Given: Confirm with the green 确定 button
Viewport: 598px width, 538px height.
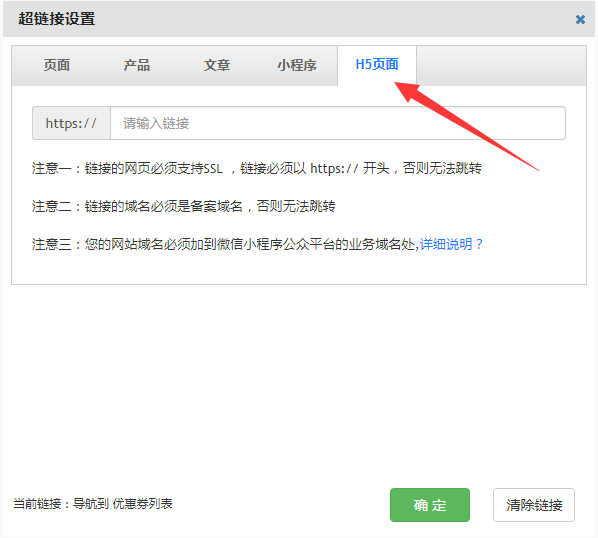Looking at the screenshot, I should 430,505.
